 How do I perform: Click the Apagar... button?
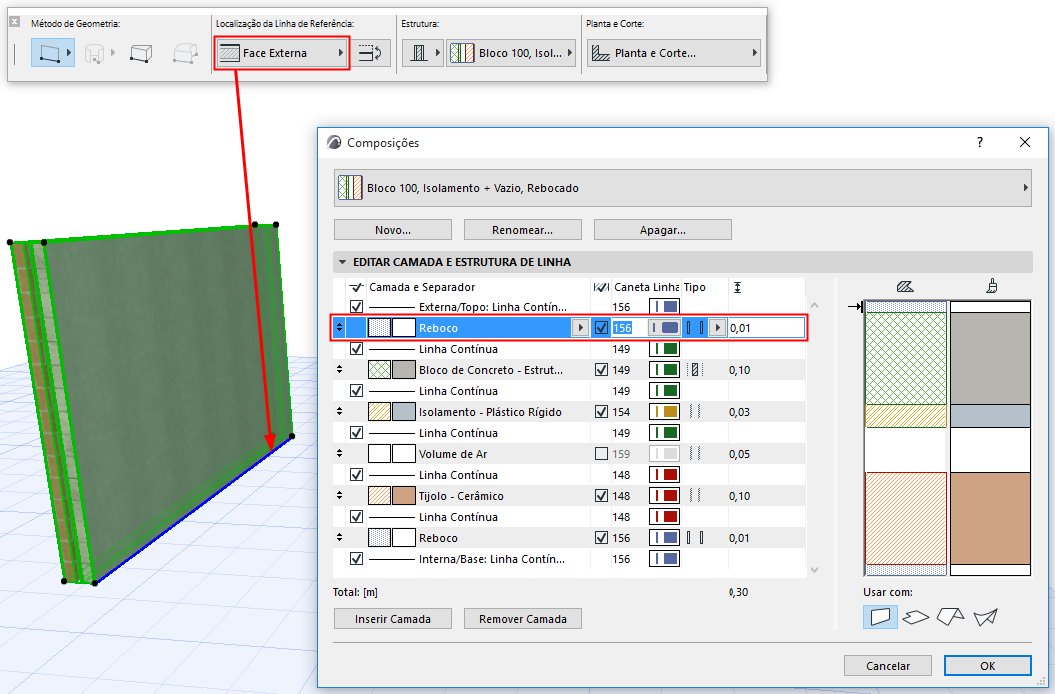click(x=663, y=230)
